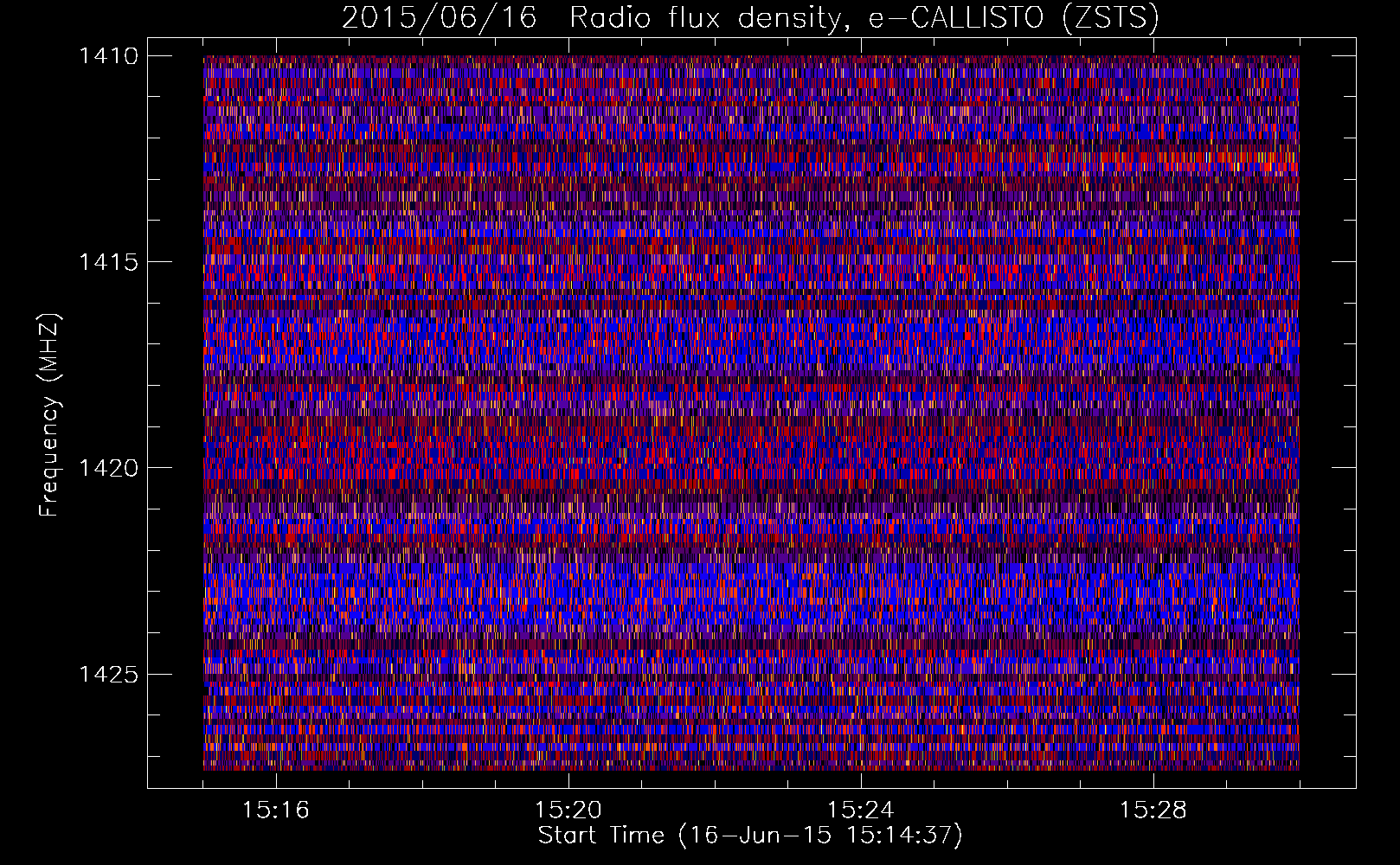Image resolution: width=1400 pixels, height=865 pixels.
Task: Click the 'Frequency (MHZ)' y-axis label
Action: [50, 415]
